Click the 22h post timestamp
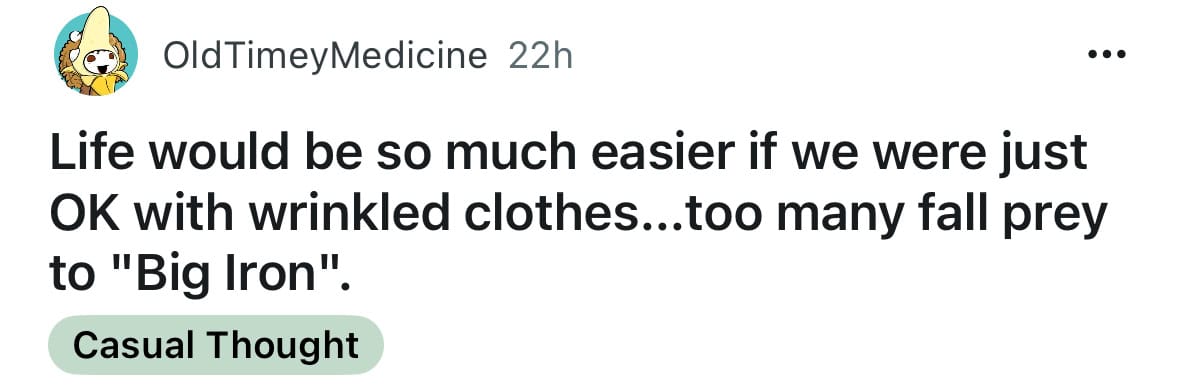1179x386 pixels. [x=541, y=56]
